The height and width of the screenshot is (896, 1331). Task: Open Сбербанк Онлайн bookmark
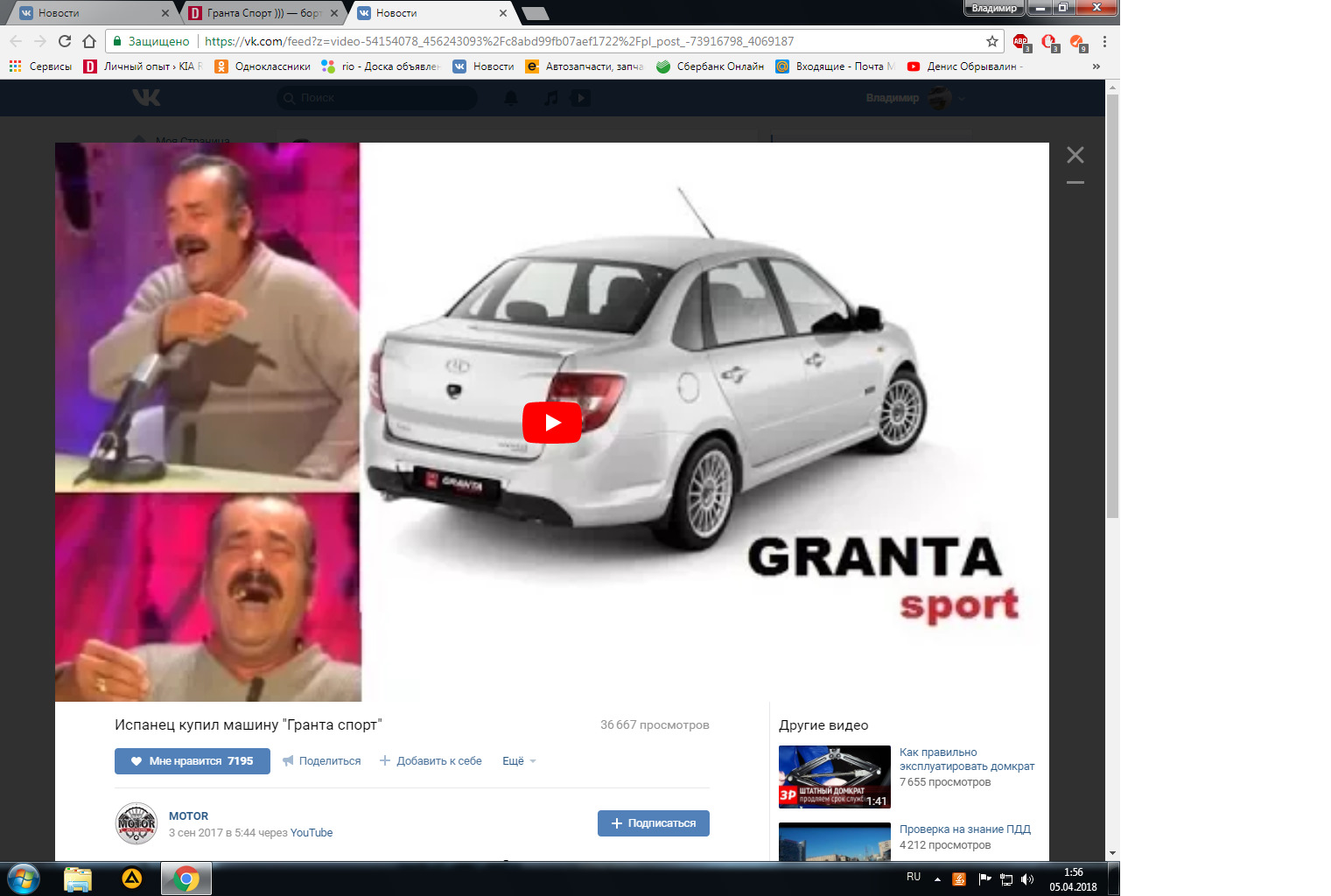[x=710, y=66]
